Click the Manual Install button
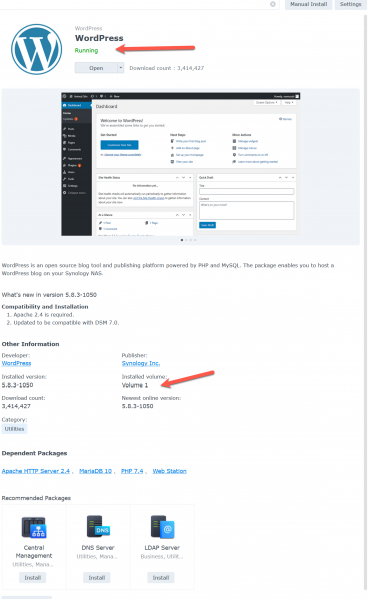Image resolution: width=369 pixels, height=600 pixels. tap(309, 4)
